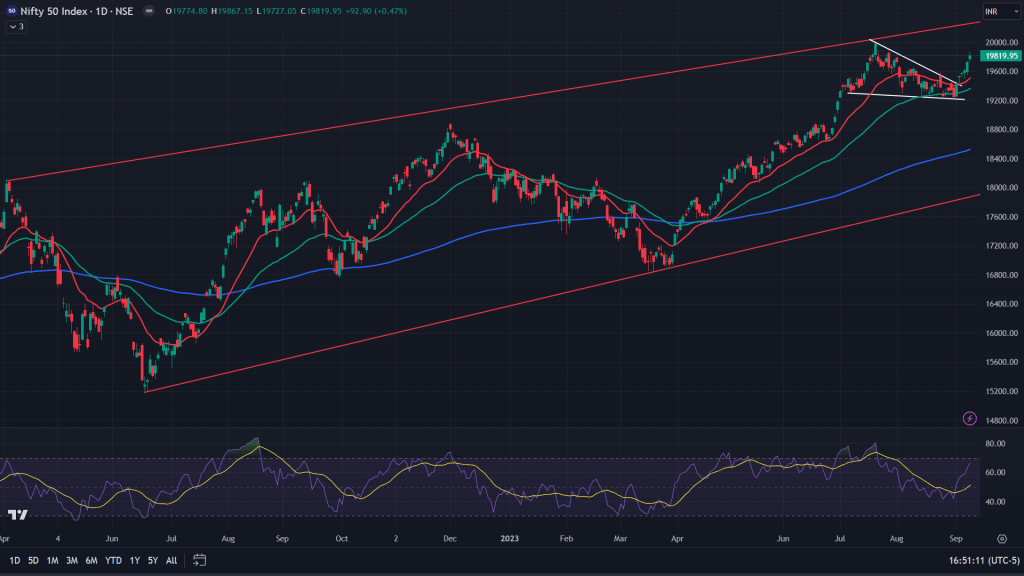Click the round market status icon beside NSE
This screenshot has width=1024, height=576.
pyautogui.click(x=146, y=11)
